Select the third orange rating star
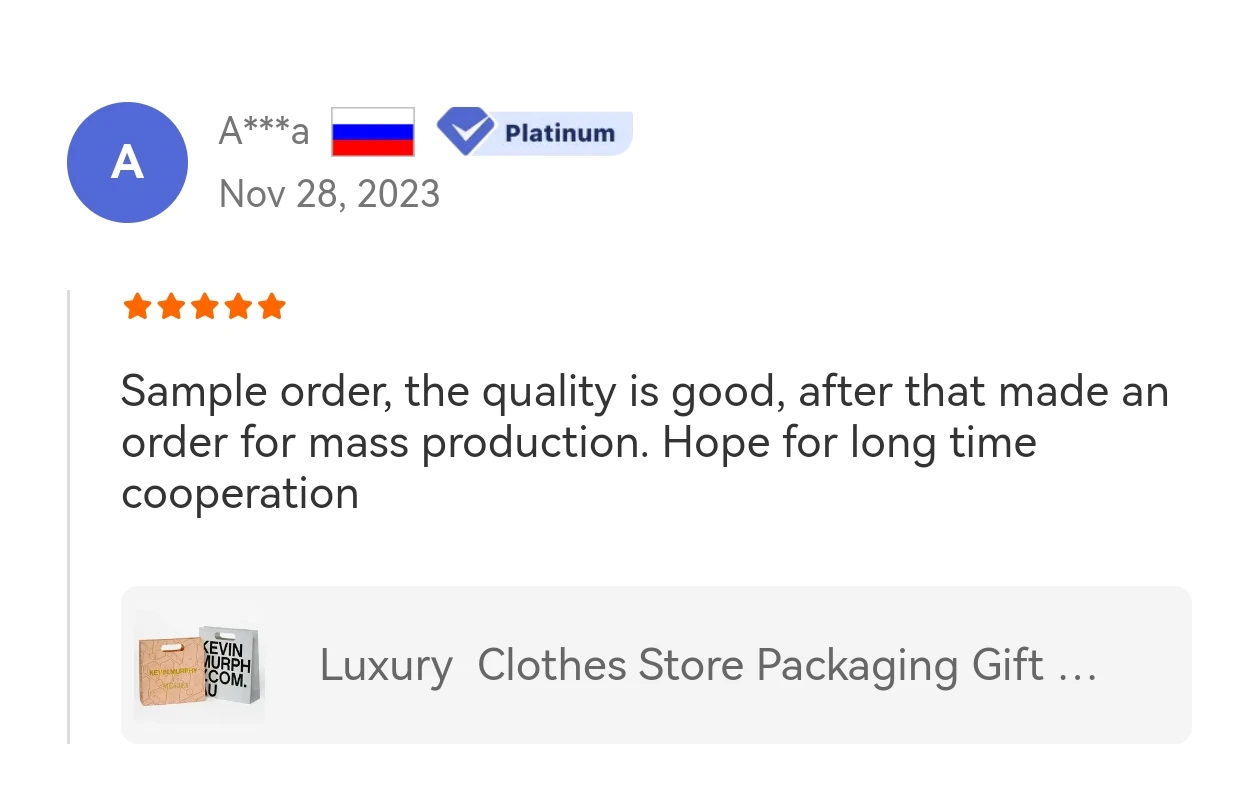Image resolution: width=1256 pixels, height=802 pixels. [x=204, y=307]
